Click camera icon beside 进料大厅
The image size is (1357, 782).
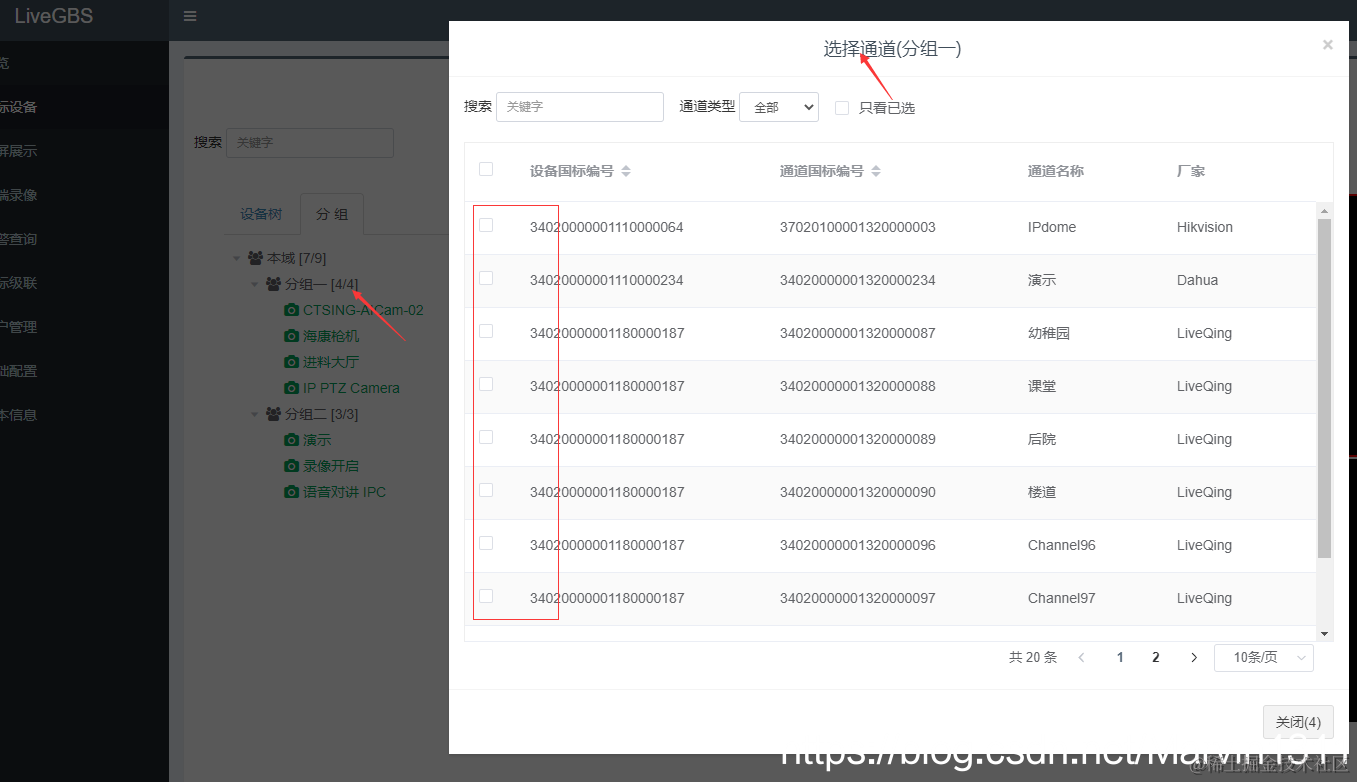[x=292, y=362]
